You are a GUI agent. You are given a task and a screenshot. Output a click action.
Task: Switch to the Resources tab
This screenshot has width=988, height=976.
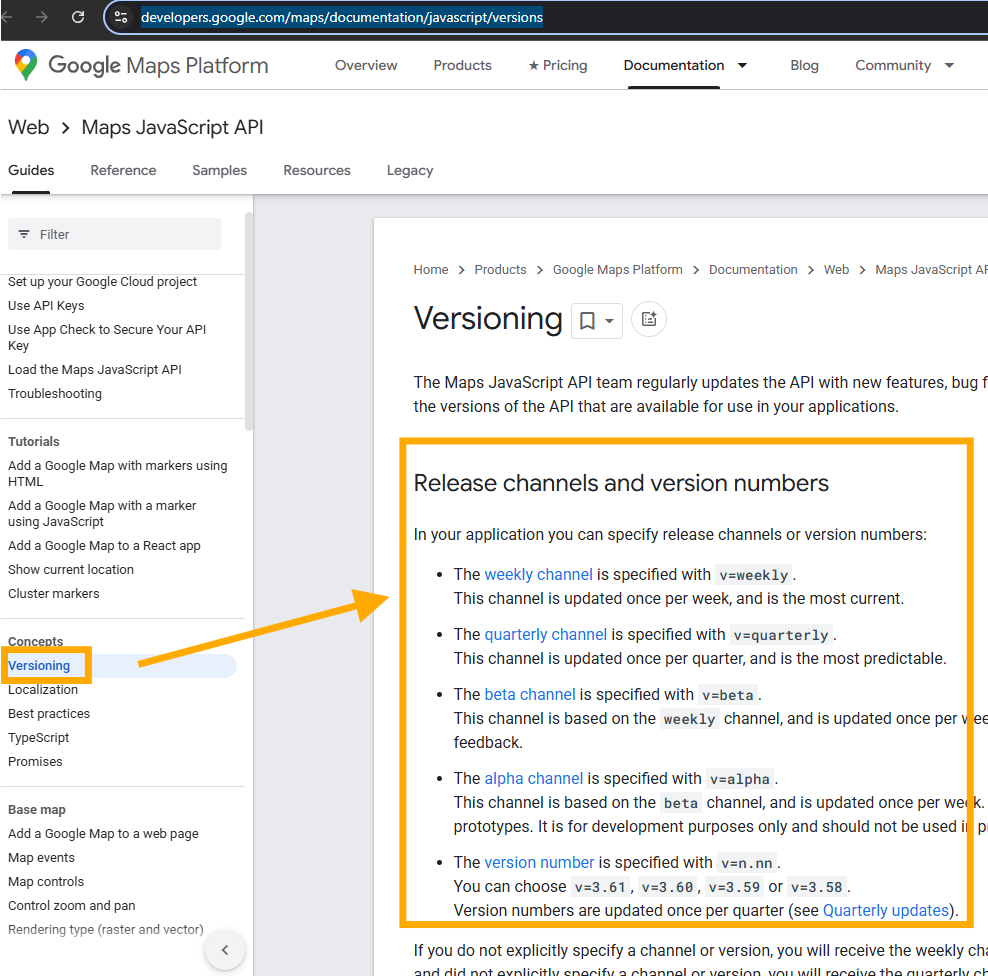(317, 170)
